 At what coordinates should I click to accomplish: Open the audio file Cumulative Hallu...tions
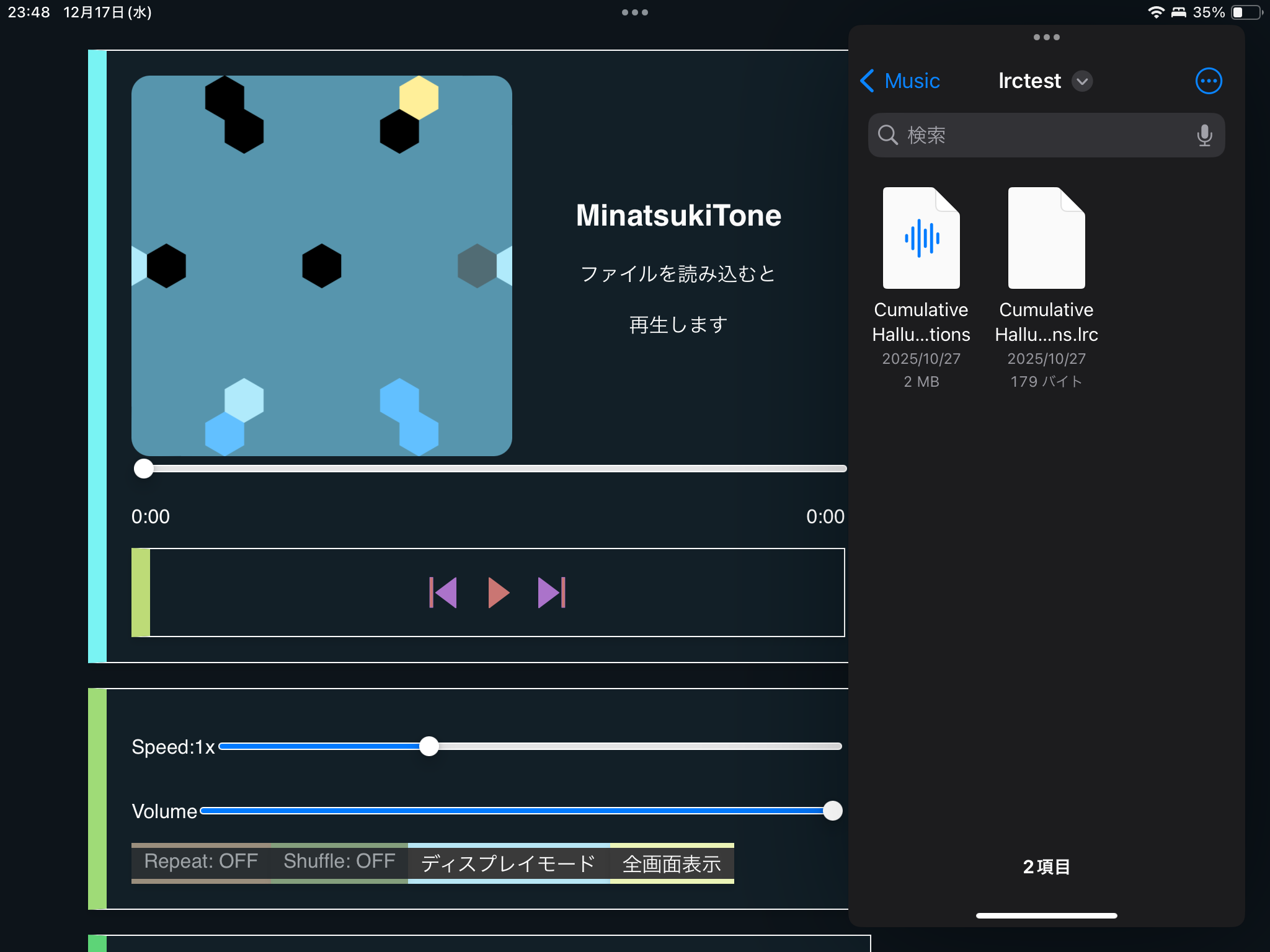point(921,260)
